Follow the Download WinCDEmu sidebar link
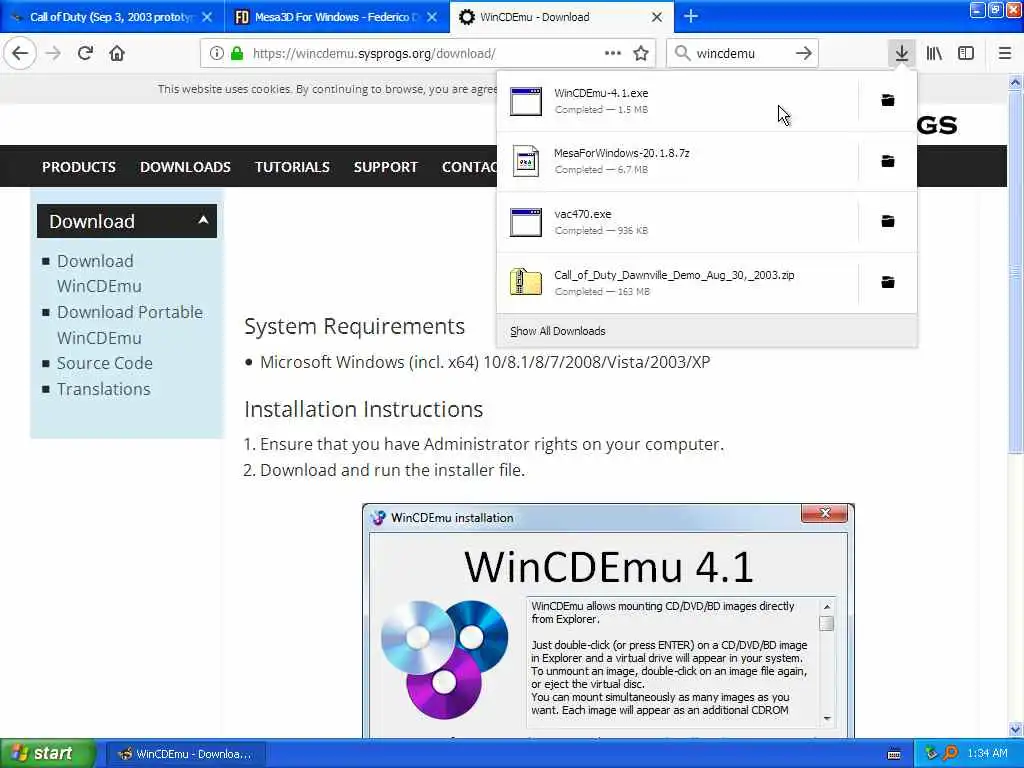1024x768 pixels. [99, 274]
